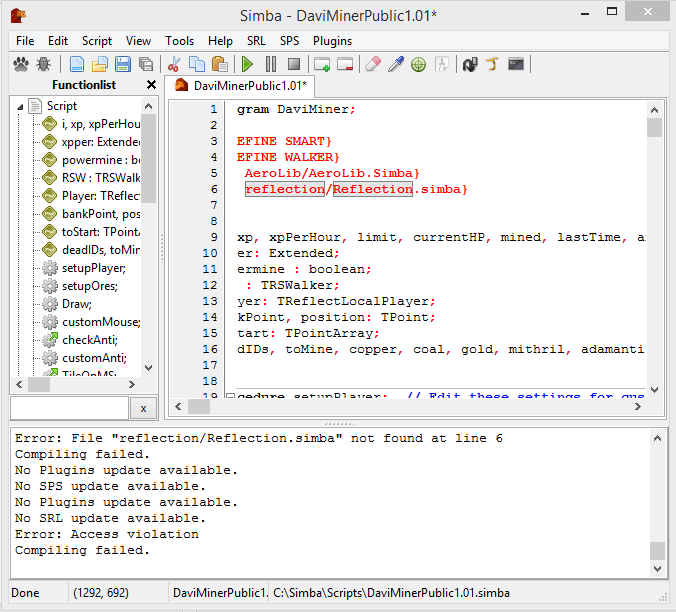Select the RSW : TRSWalker item
The height and width of the screenshot is (612, 676).
tap(101, 178)
